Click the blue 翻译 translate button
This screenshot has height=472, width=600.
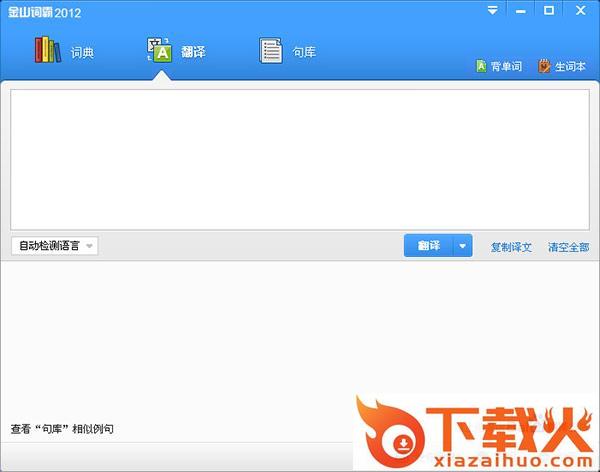(429, 245)
